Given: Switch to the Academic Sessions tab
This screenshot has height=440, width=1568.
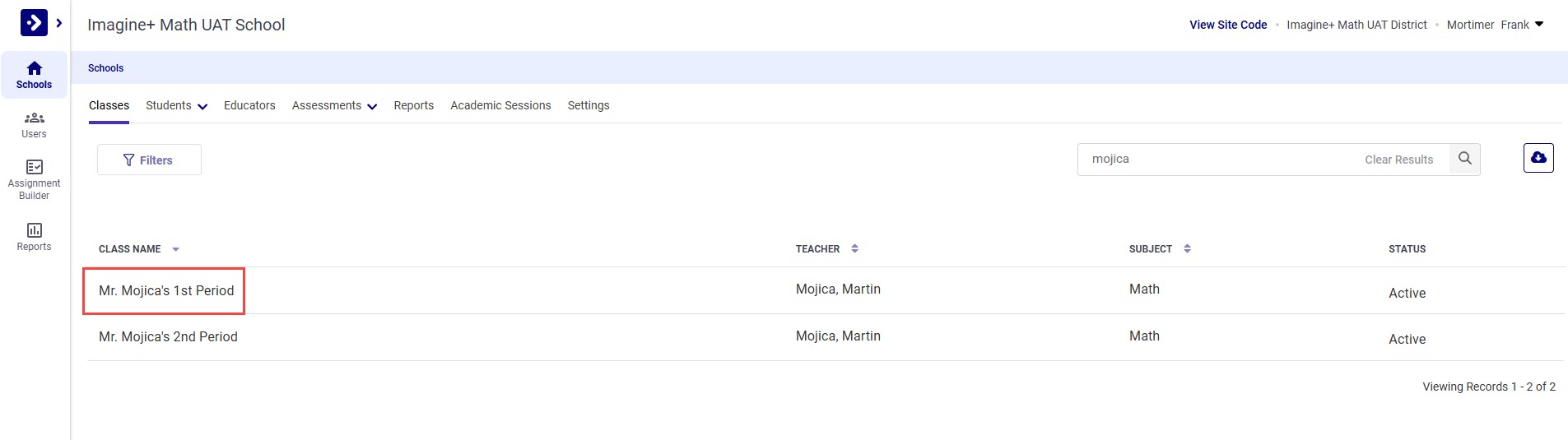Looking at the screenshot, I should point(500,105).
